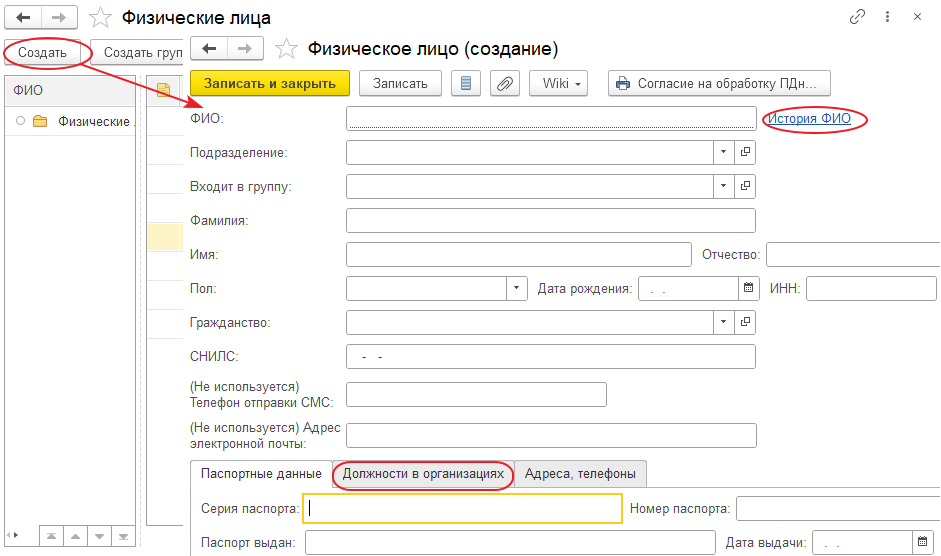Click the Дата выдачи date field
Screen dimensions: 941x556
coord(862,543)
